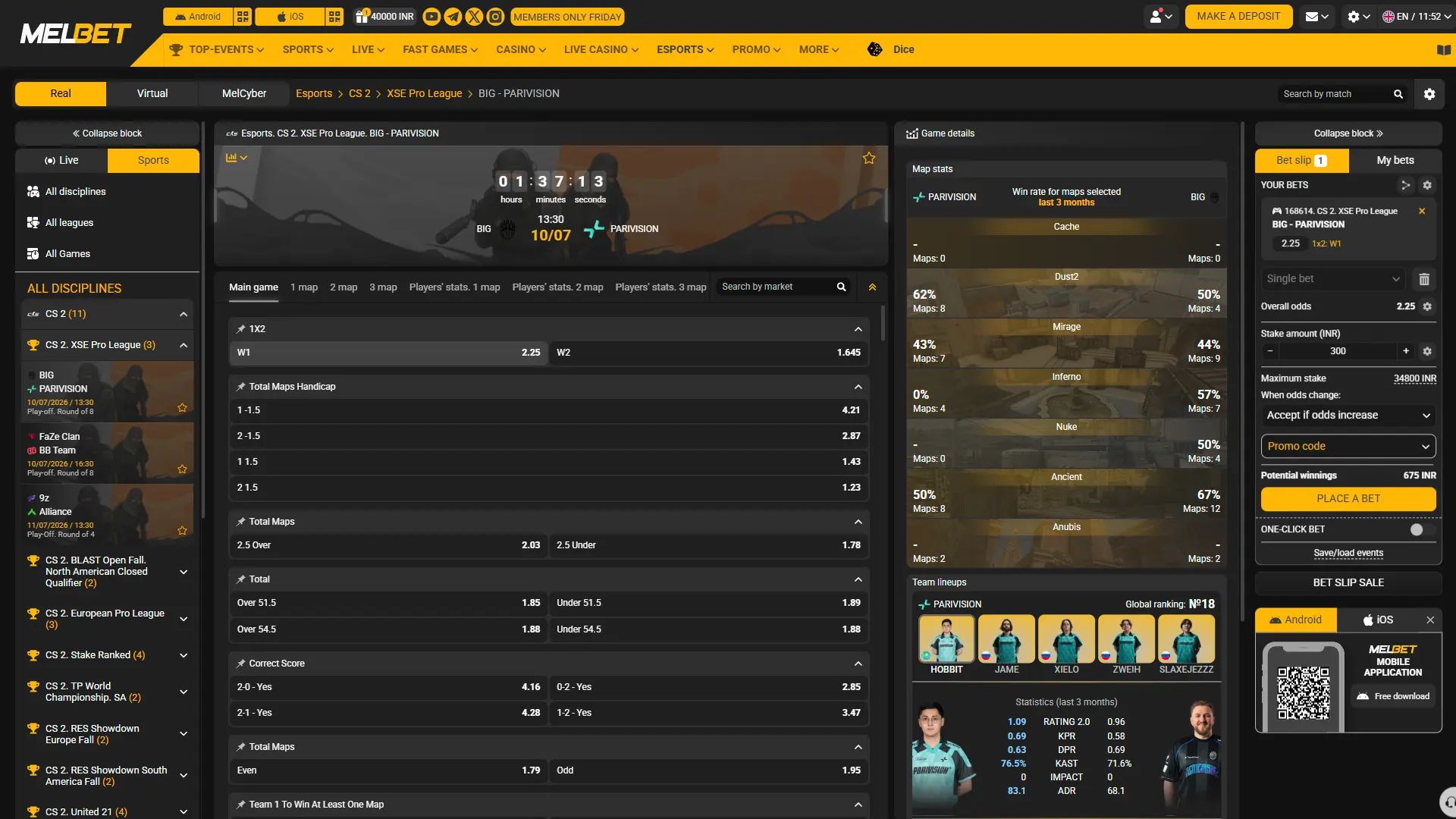Collapse the Correct Score market

click(858, 664)
